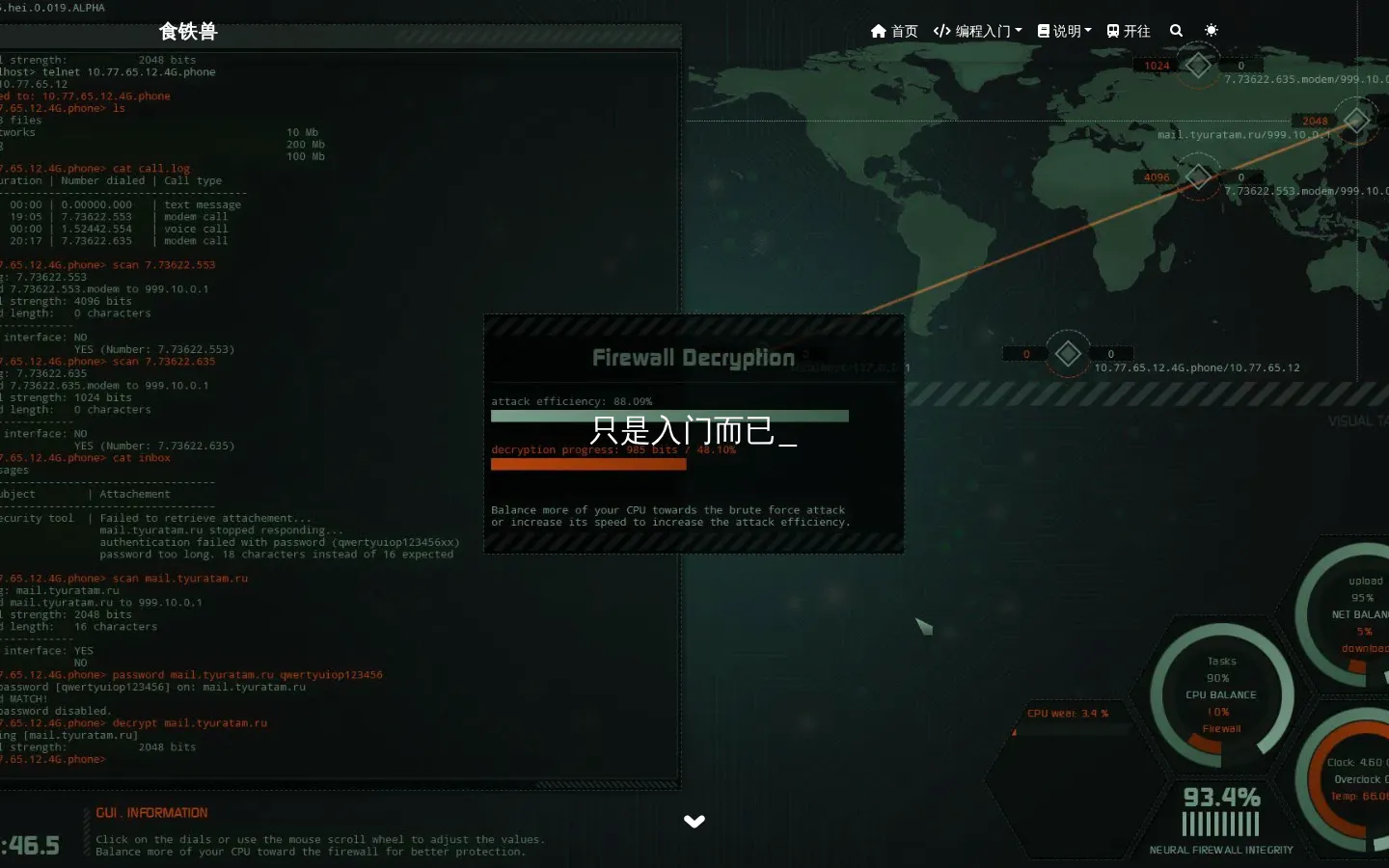Click the GUI . INFORMATION heading
This screenshot has width=1389, height=868.
click(x=151, y=813)
